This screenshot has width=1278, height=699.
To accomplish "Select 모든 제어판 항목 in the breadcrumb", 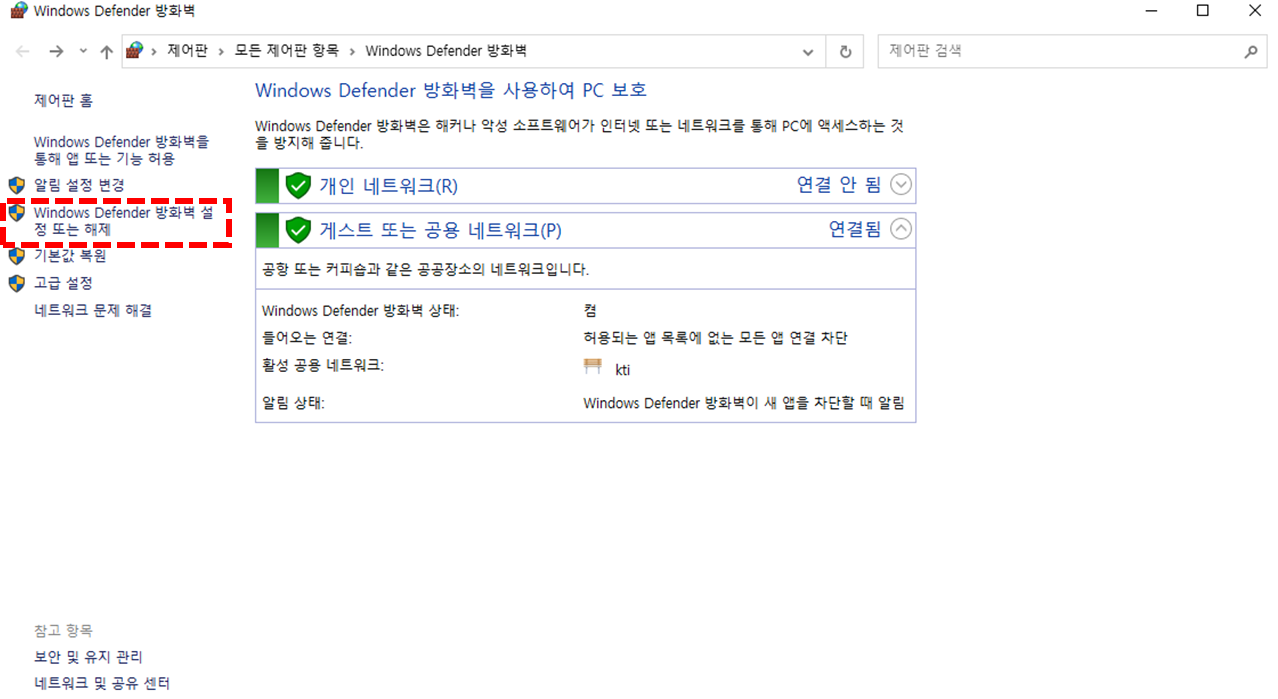I will 287,51.
